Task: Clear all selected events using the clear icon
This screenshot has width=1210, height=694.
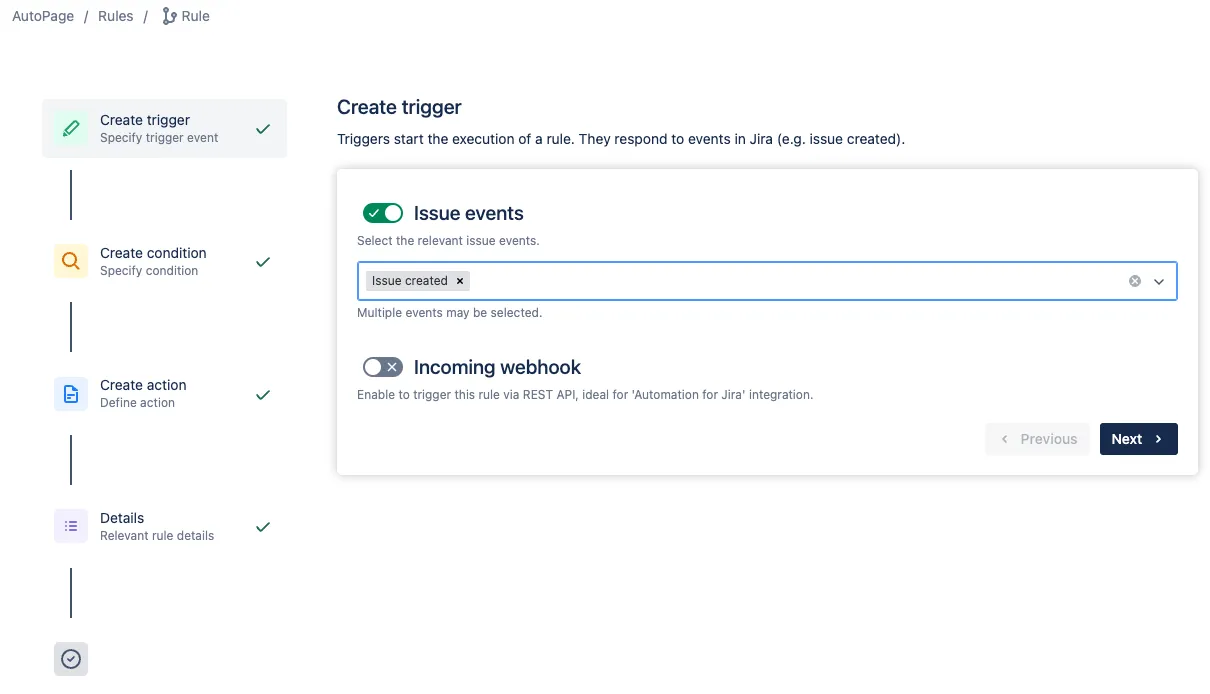Action: pyautogui.click(x=1134, y=281)
